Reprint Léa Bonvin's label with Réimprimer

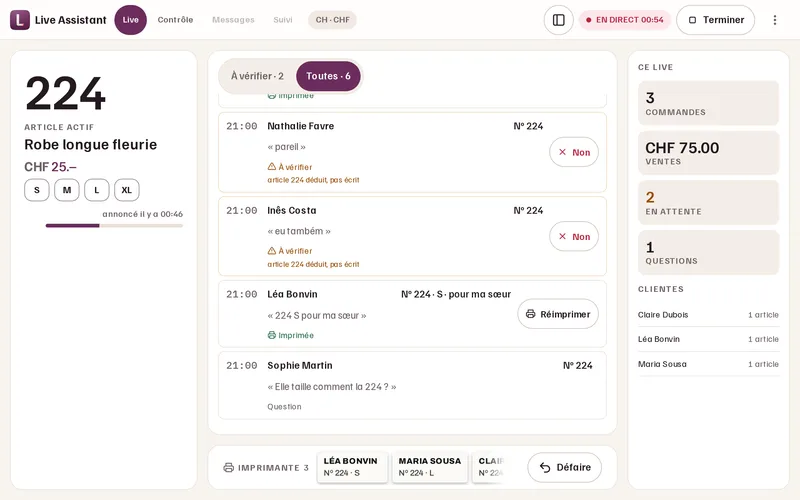click(558, 314)
